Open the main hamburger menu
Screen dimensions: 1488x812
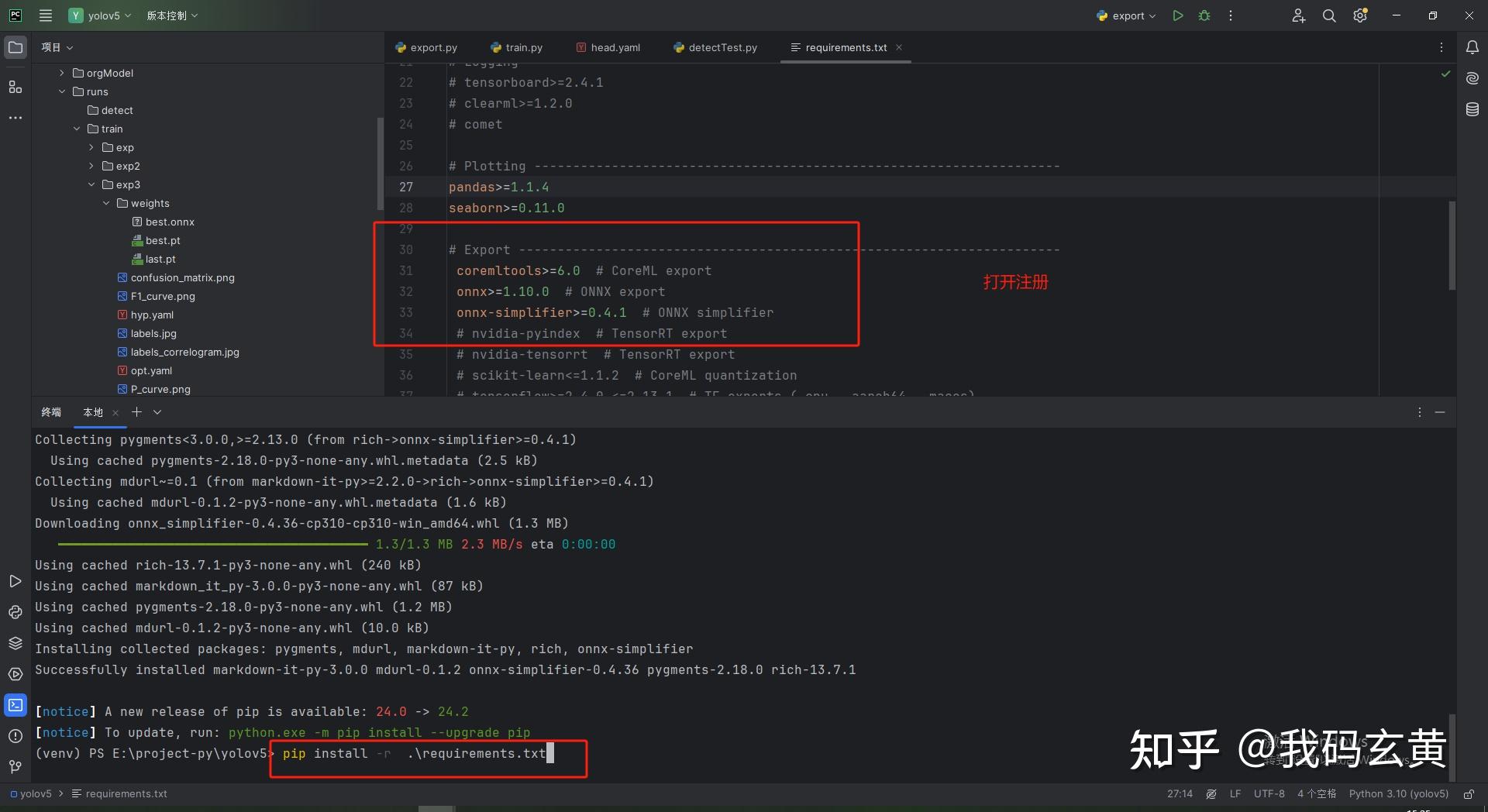pos(46,15)
